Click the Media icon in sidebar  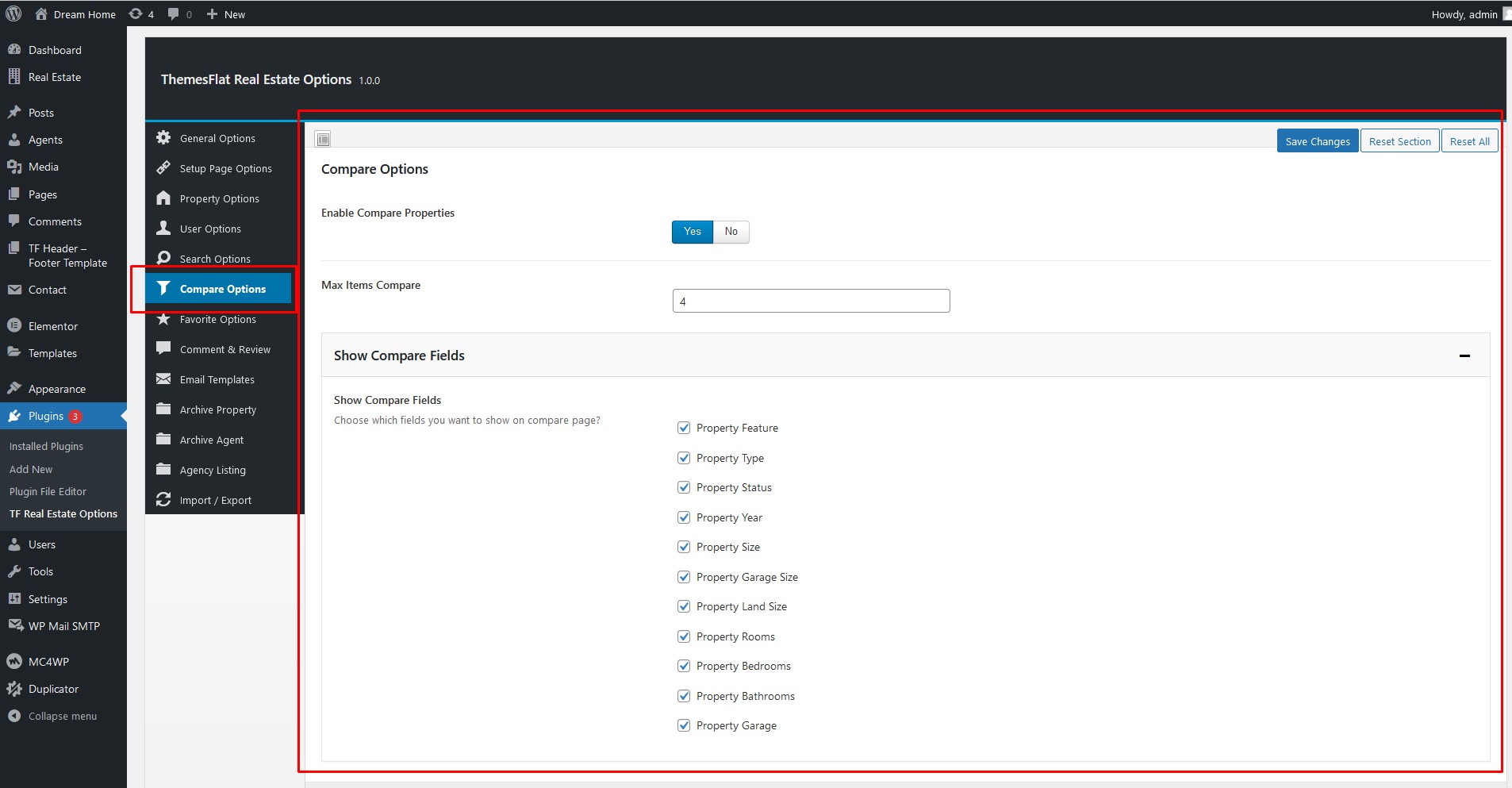[x=14, y=167]
